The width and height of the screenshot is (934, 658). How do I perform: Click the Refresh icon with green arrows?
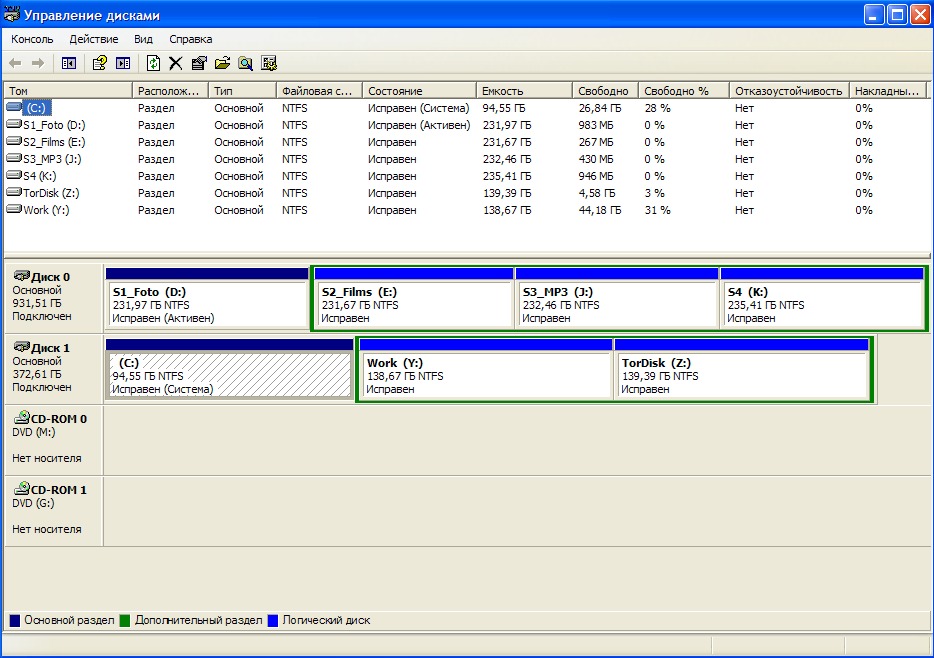(x=153, y=63)
